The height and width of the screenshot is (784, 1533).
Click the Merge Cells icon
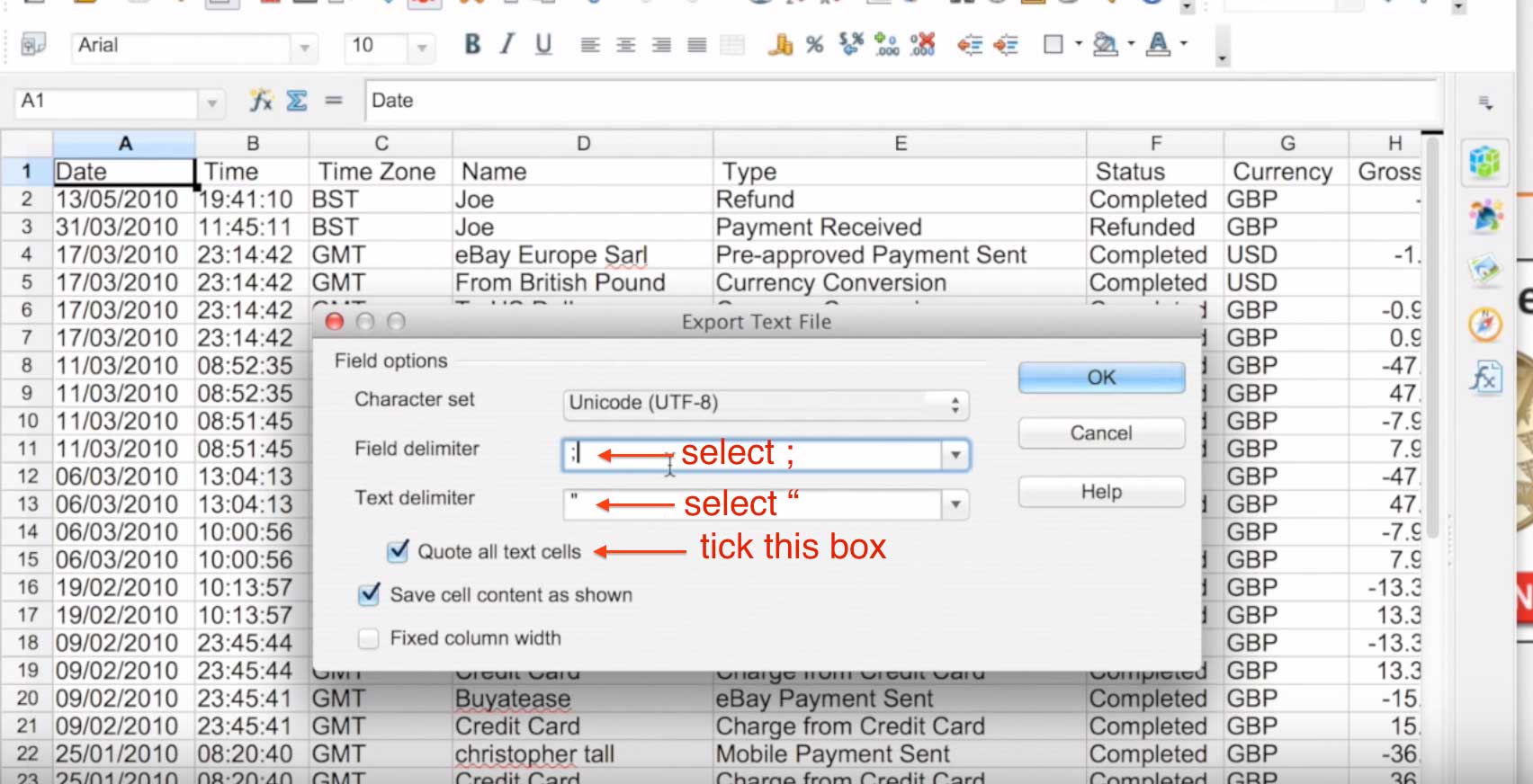(x=732, y=45)
